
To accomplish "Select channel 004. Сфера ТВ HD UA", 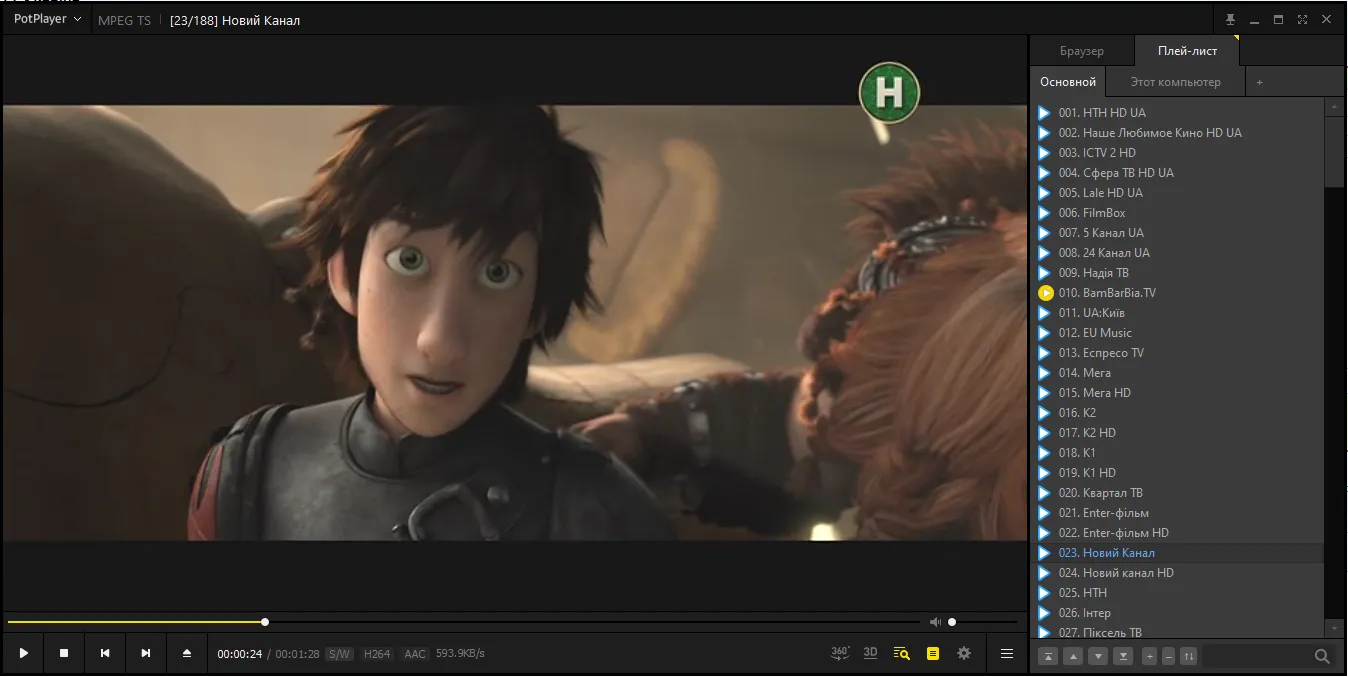I will coord(1178,173).
